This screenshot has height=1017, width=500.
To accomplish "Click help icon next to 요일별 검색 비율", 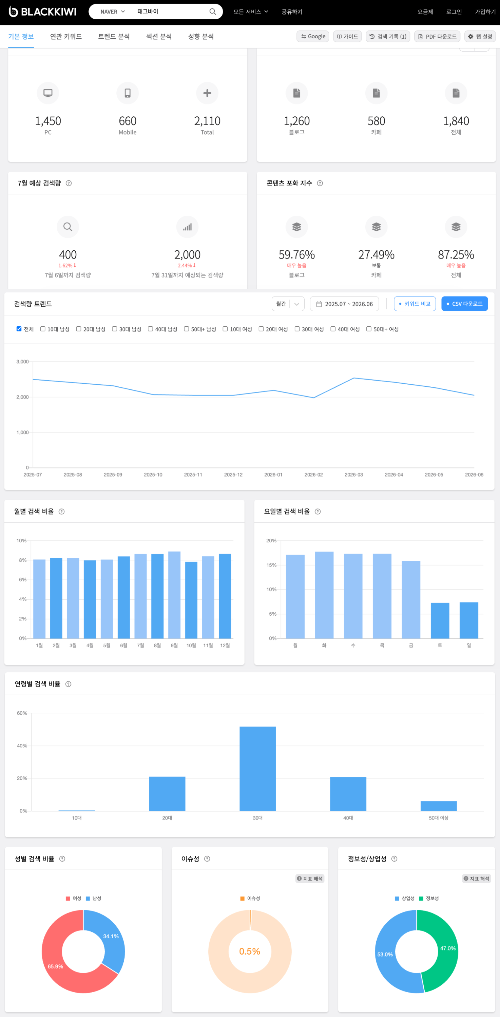I will (318, 512).
